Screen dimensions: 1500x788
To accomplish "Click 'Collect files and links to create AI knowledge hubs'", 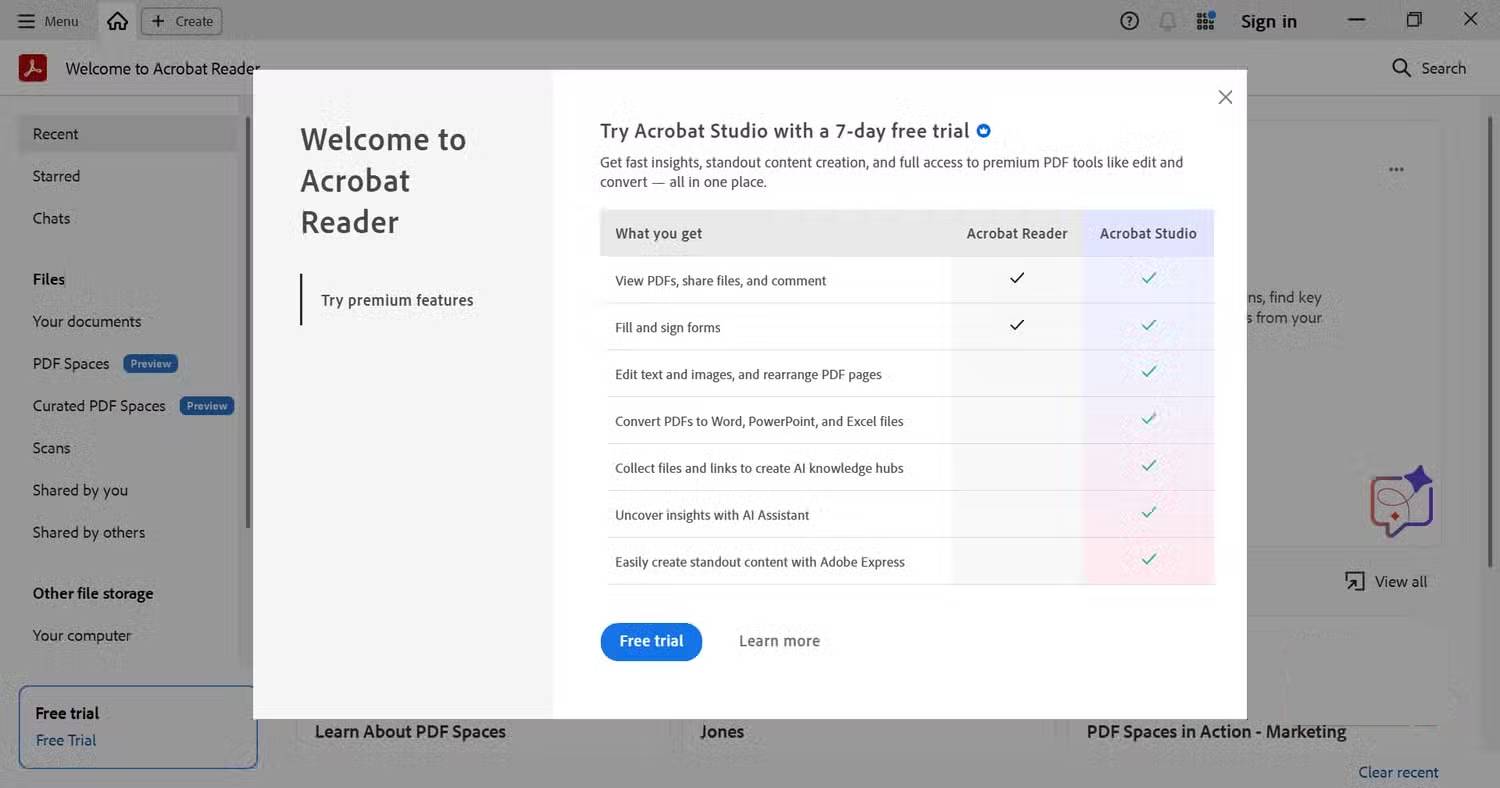I will 759,468.
